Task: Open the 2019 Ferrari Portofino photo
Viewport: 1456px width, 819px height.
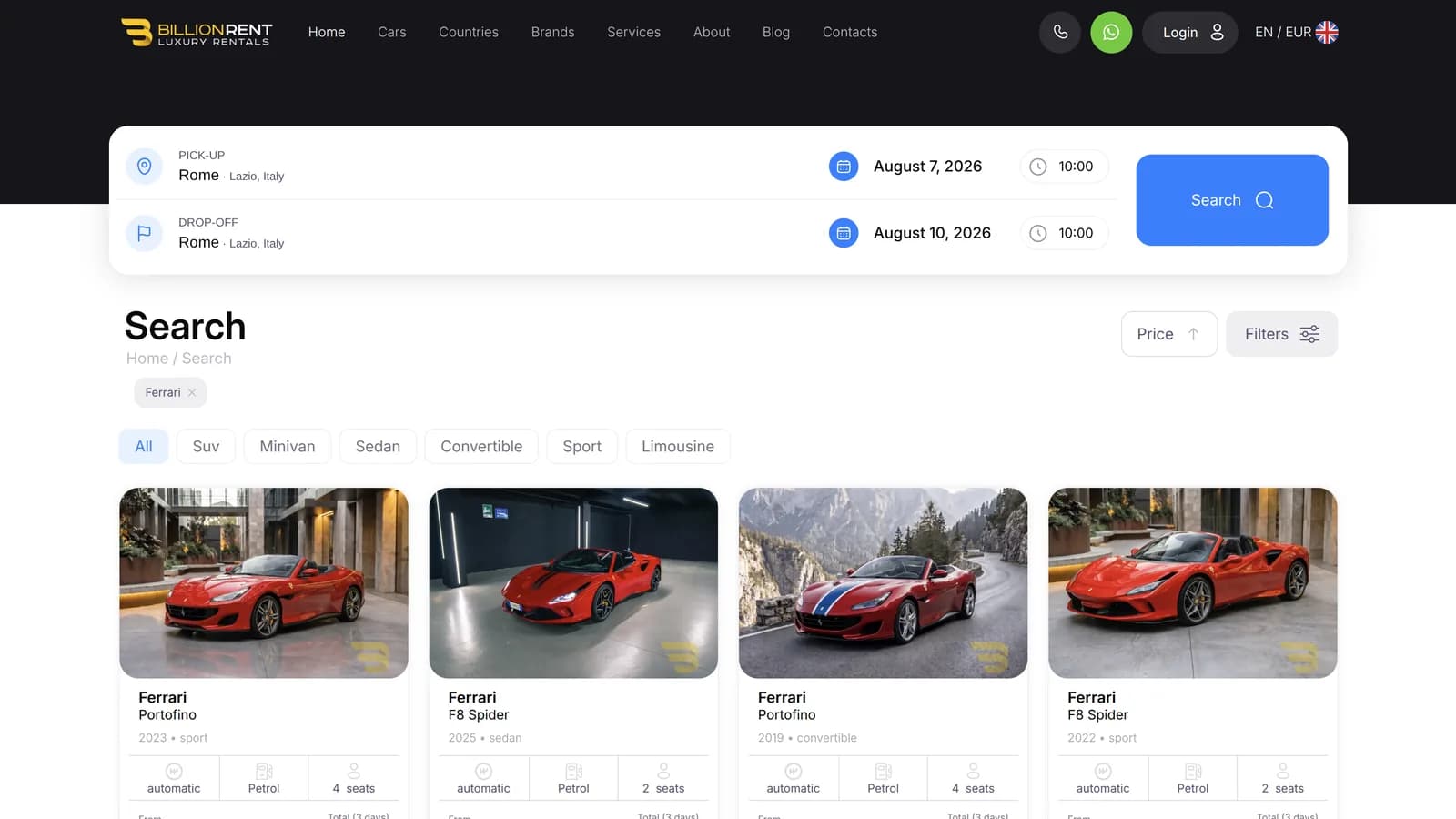Action: (x=883, y=582)
